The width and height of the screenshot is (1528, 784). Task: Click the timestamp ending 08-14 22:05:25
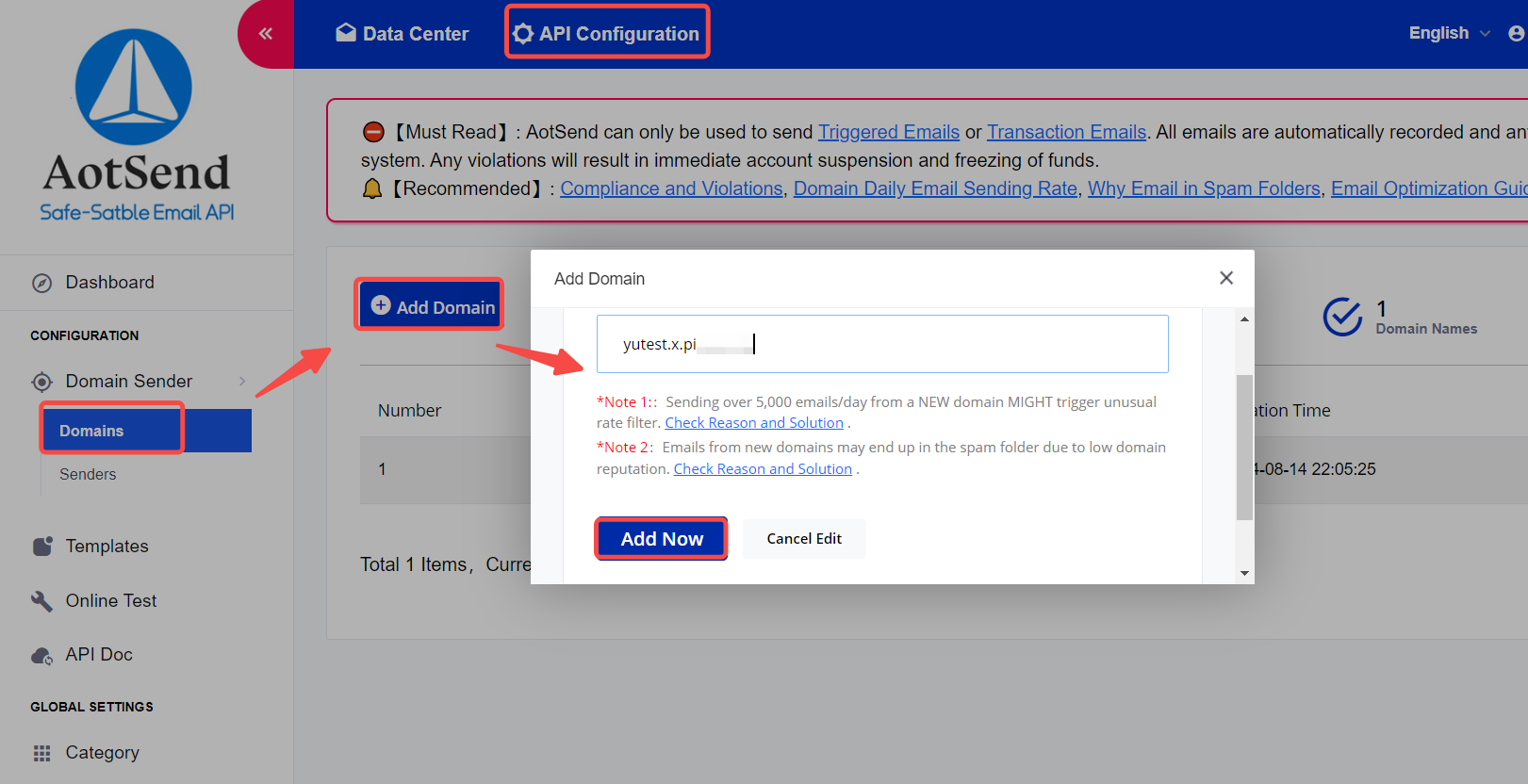[x=1315, y=469]
